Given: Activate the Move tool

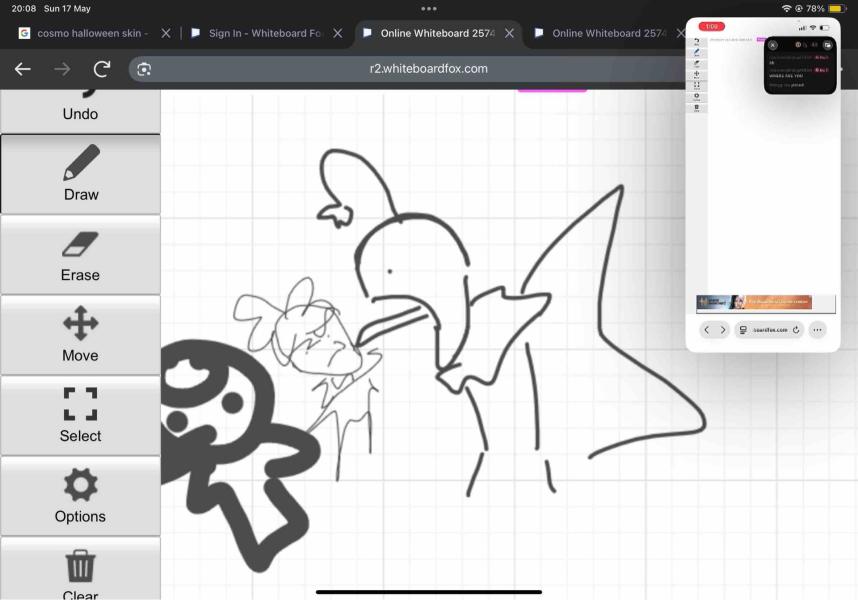Looking at the screenshot, I should click(80, 335).
